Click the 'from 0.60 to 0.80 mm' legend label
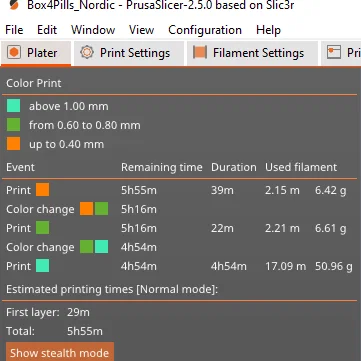 click(x=85, y=125)
